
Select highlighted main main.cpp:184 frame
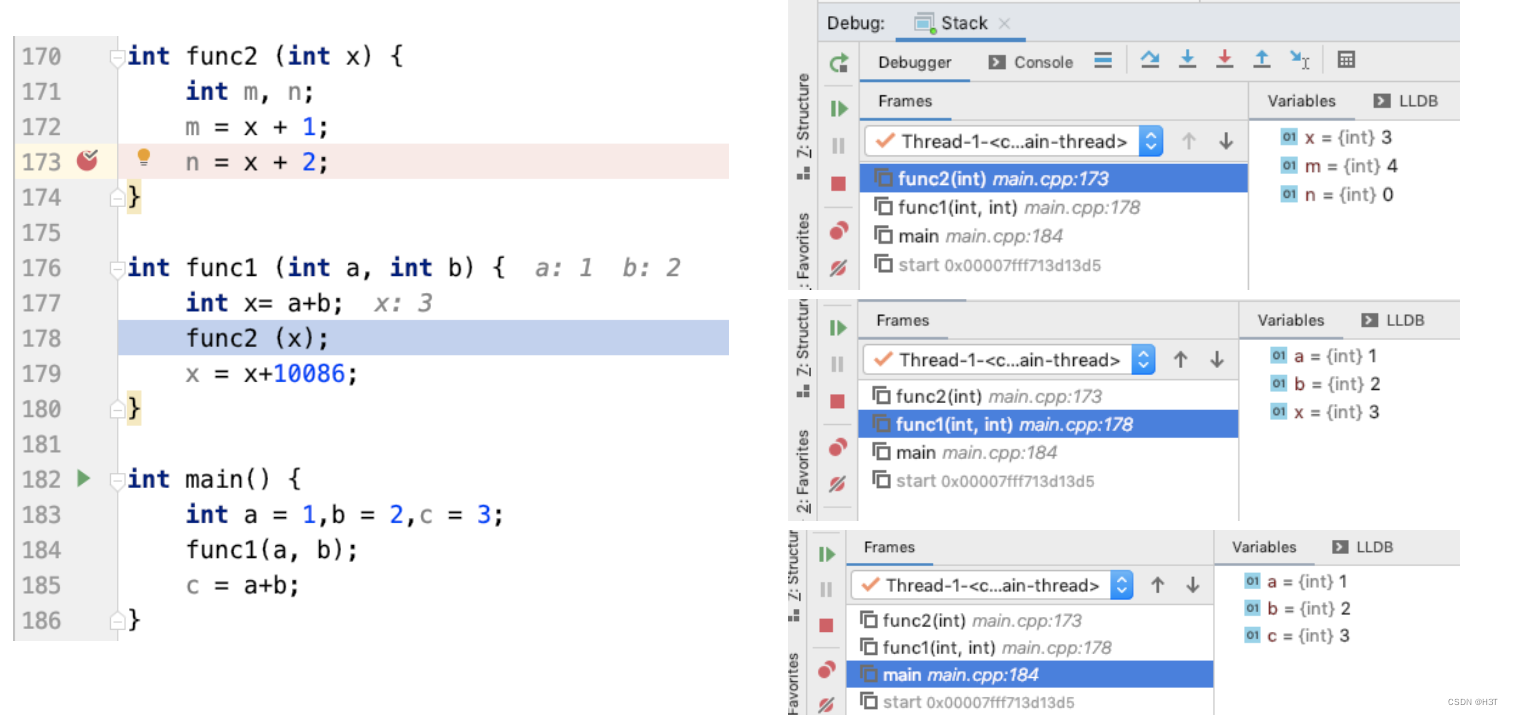coord(1029,675)
